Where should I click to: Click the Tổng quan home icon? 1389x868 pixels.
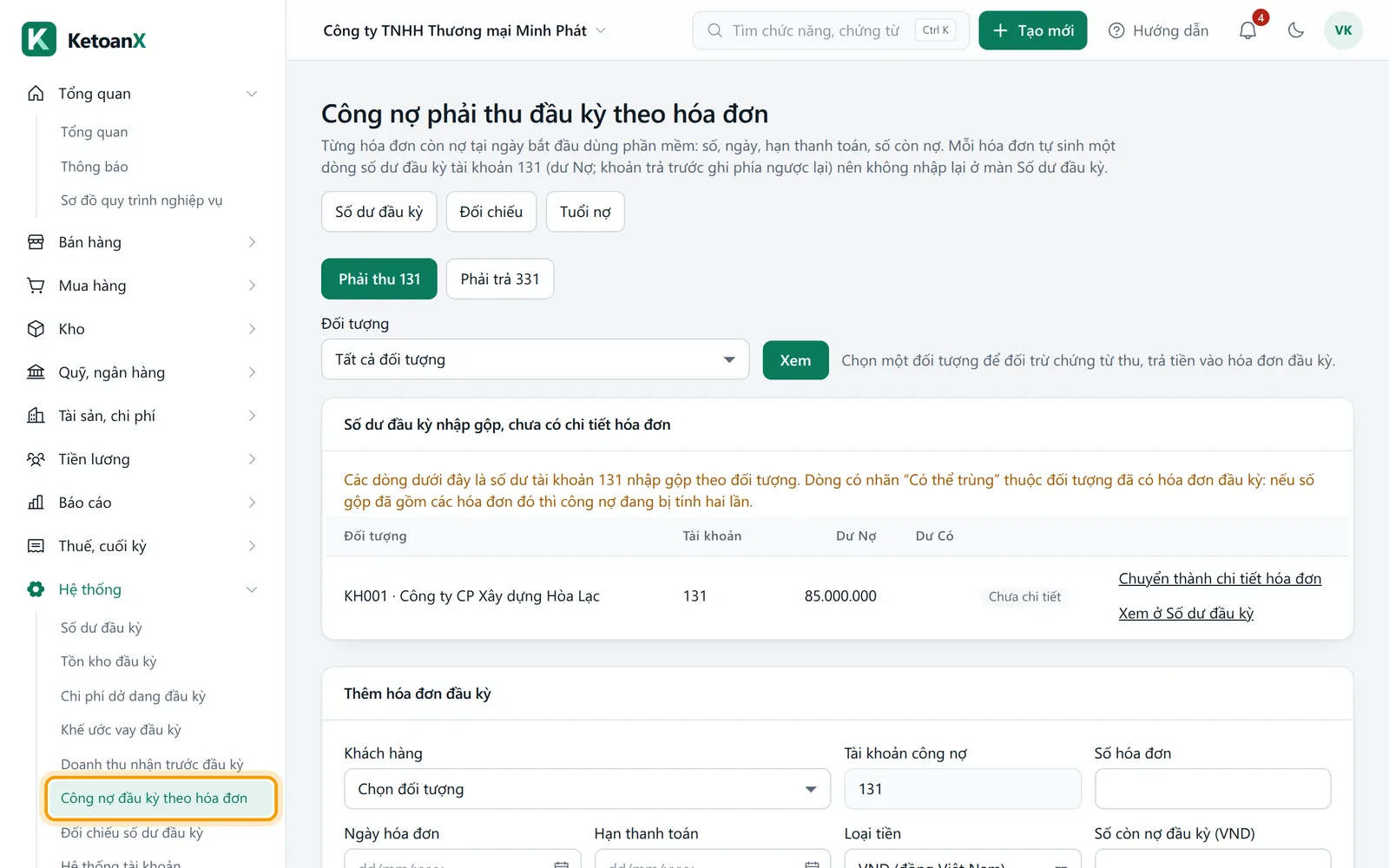[36, 94]
